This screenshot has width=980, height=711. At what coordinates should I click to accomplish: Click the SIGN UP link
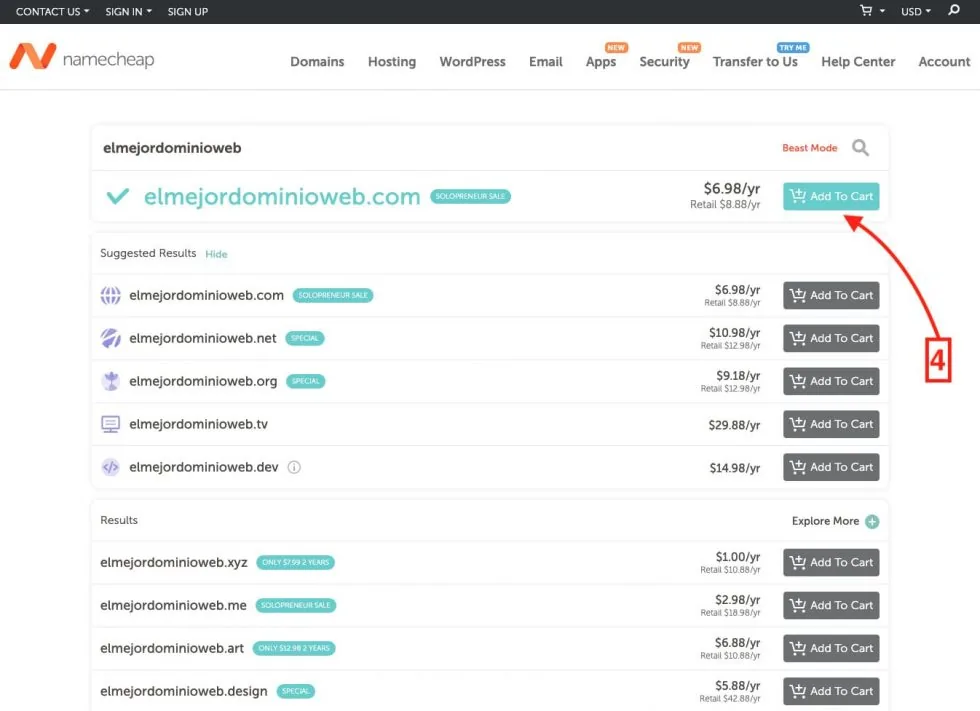188,11
